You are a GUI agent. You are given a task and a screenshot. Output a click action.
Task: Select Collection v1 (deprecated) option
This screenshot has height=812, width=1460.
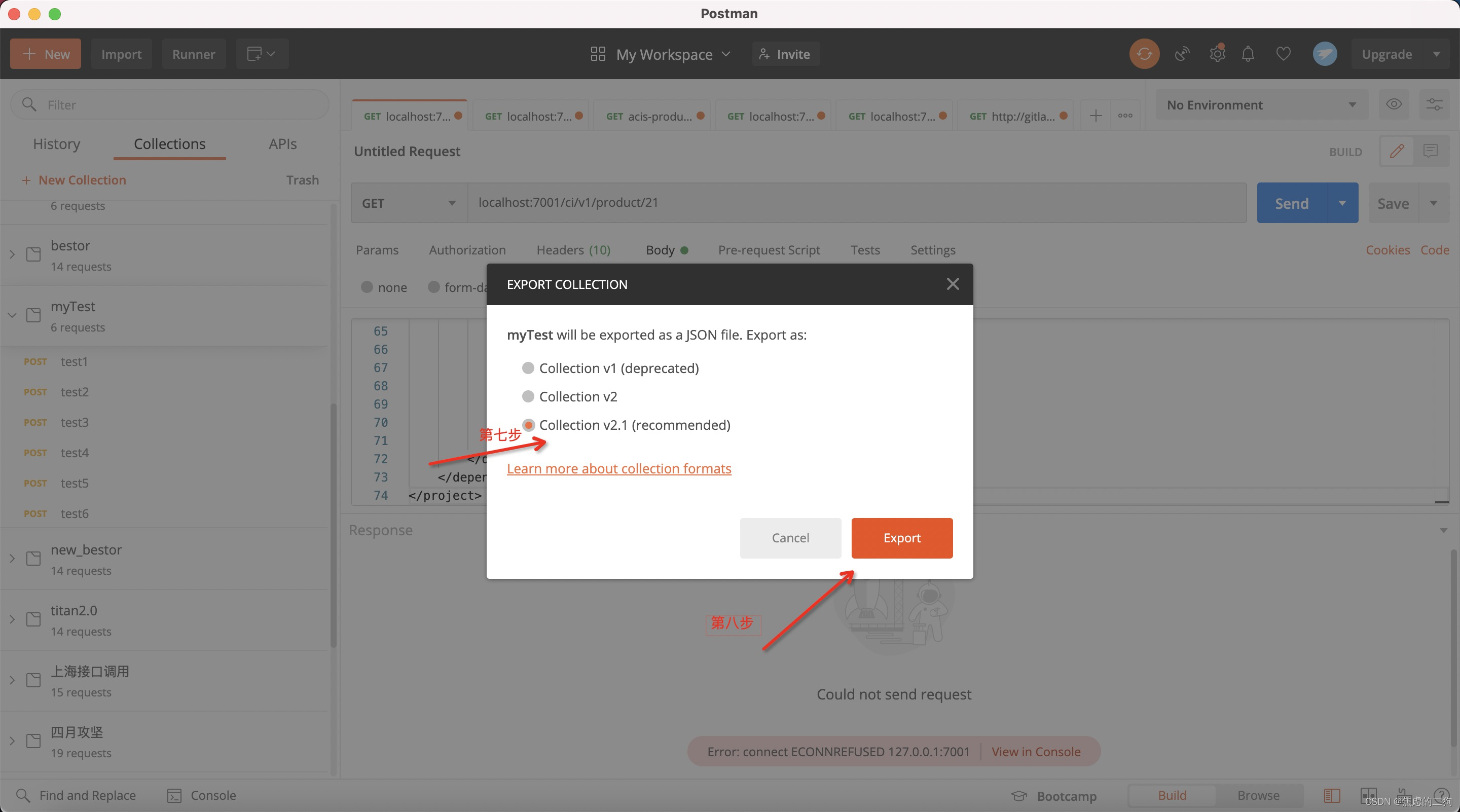pos(528,368)
